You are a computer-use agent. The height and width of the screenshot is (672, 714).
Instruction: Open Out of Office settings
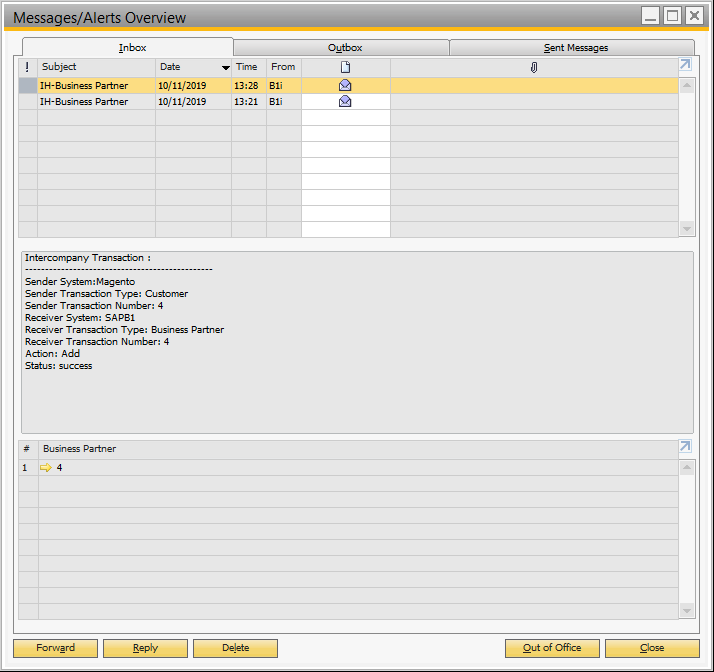point(552,648)
